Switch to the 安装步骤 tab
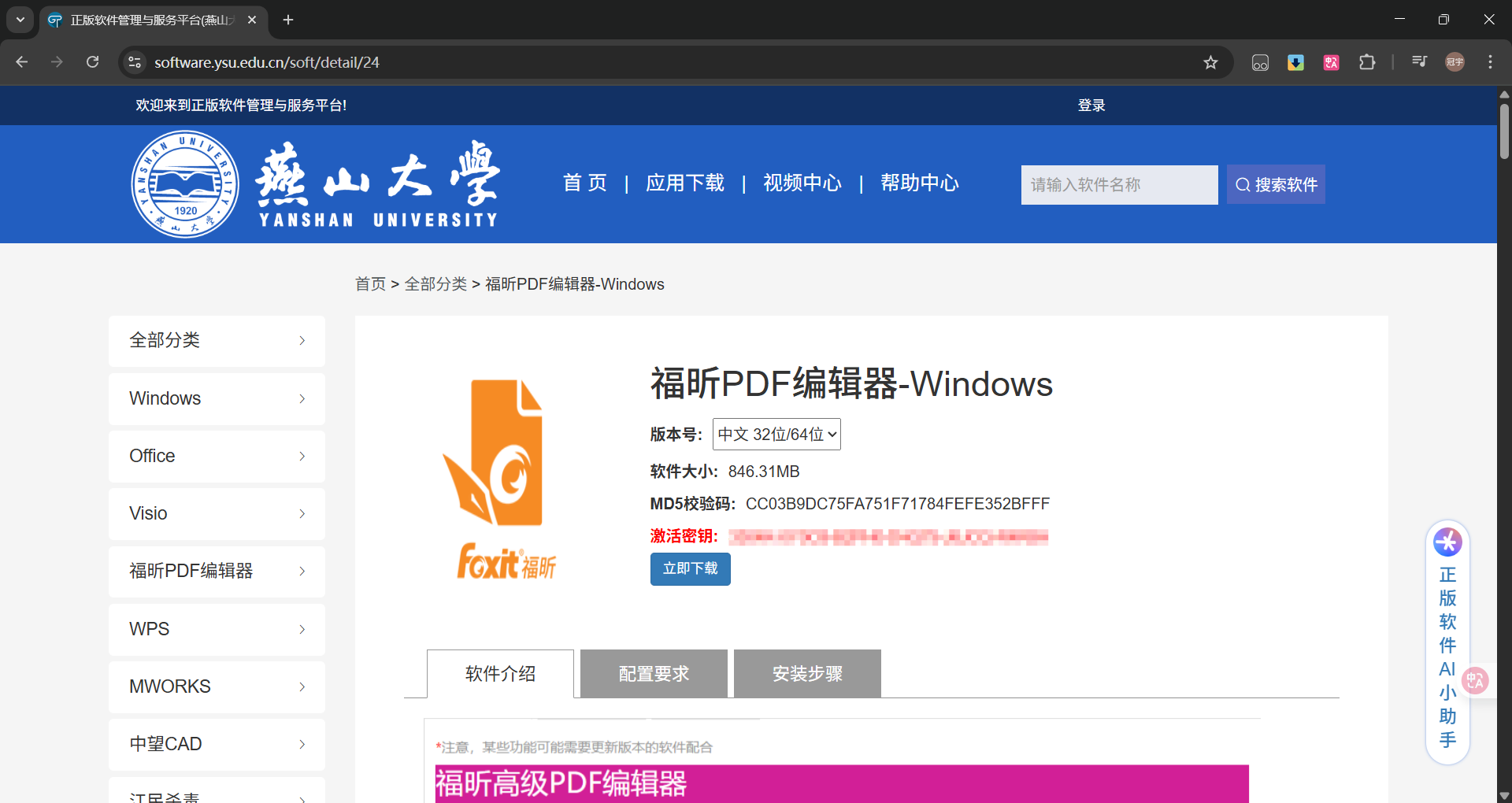1512x803 pixels. tap(806, 674)
